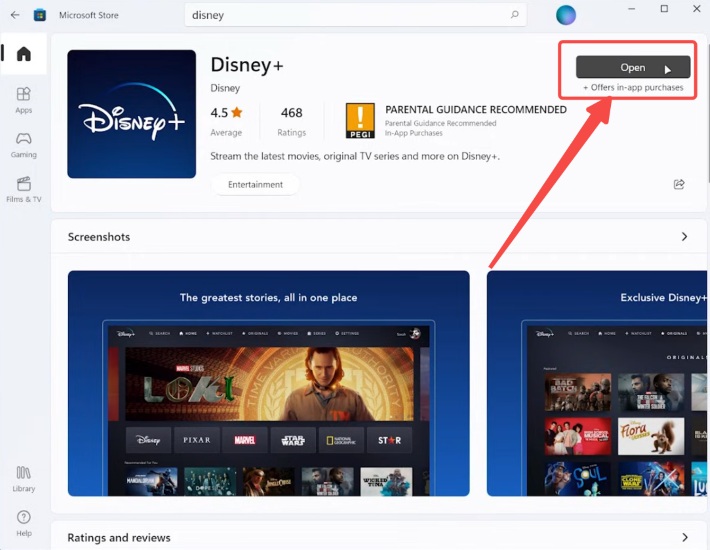Viewport: 710px width, 550px height.
Task: Click the Parental Guidance Recommended heading
Action: coord(476,110)
